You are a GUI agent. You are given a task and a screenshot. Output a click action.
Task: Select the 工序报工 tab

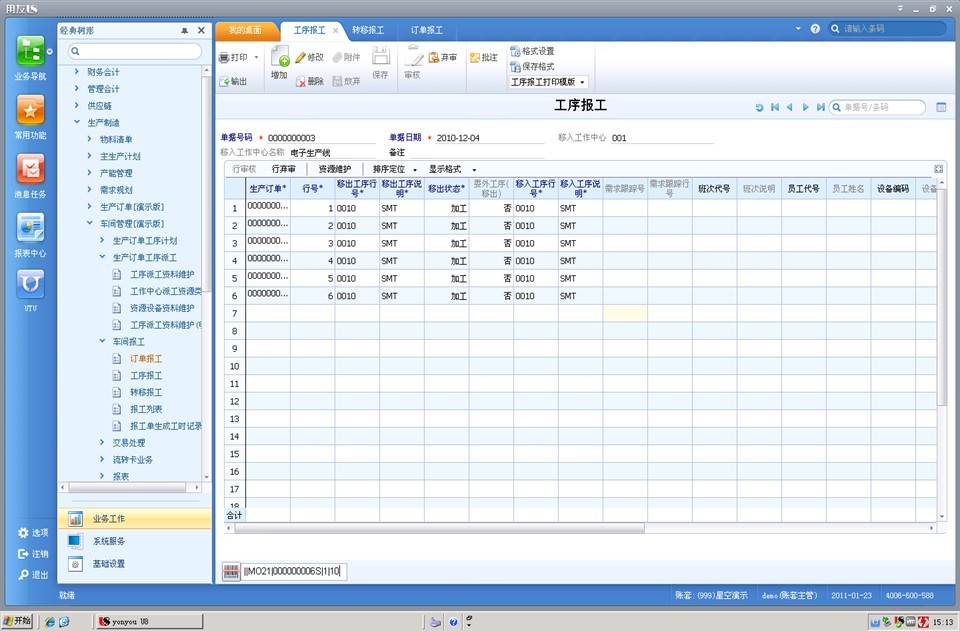click(310, 30)
